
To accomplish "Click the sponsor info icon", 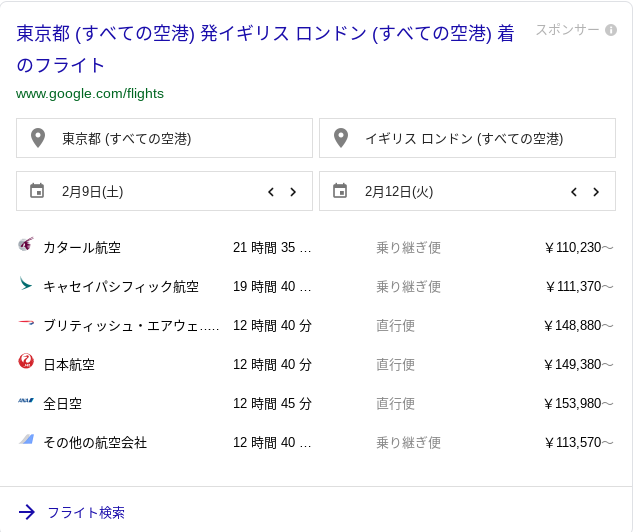I will point(610,30).
